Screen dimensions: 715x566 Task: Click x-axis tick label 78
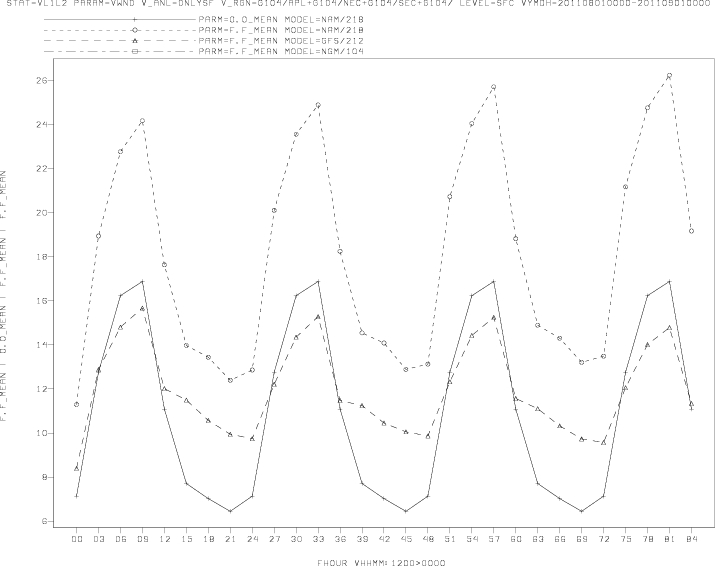648,539
